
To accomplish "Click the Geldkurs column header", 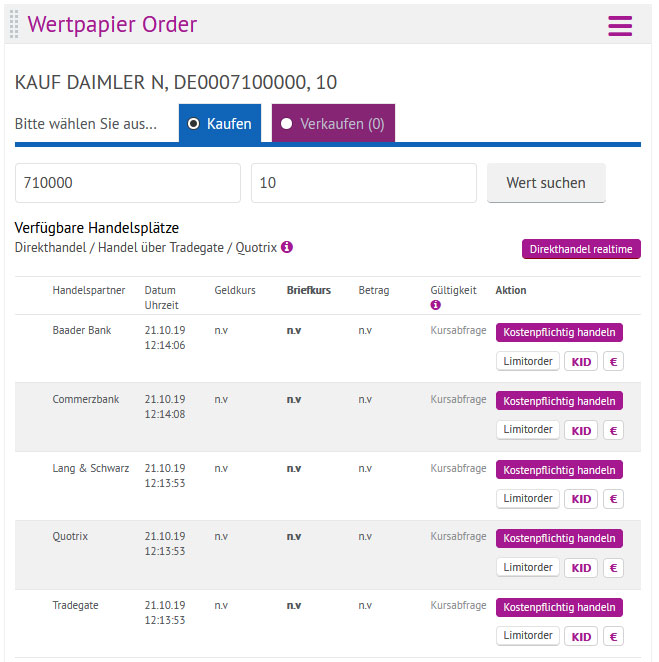I will pyautogui.click(x=235, y=290).
